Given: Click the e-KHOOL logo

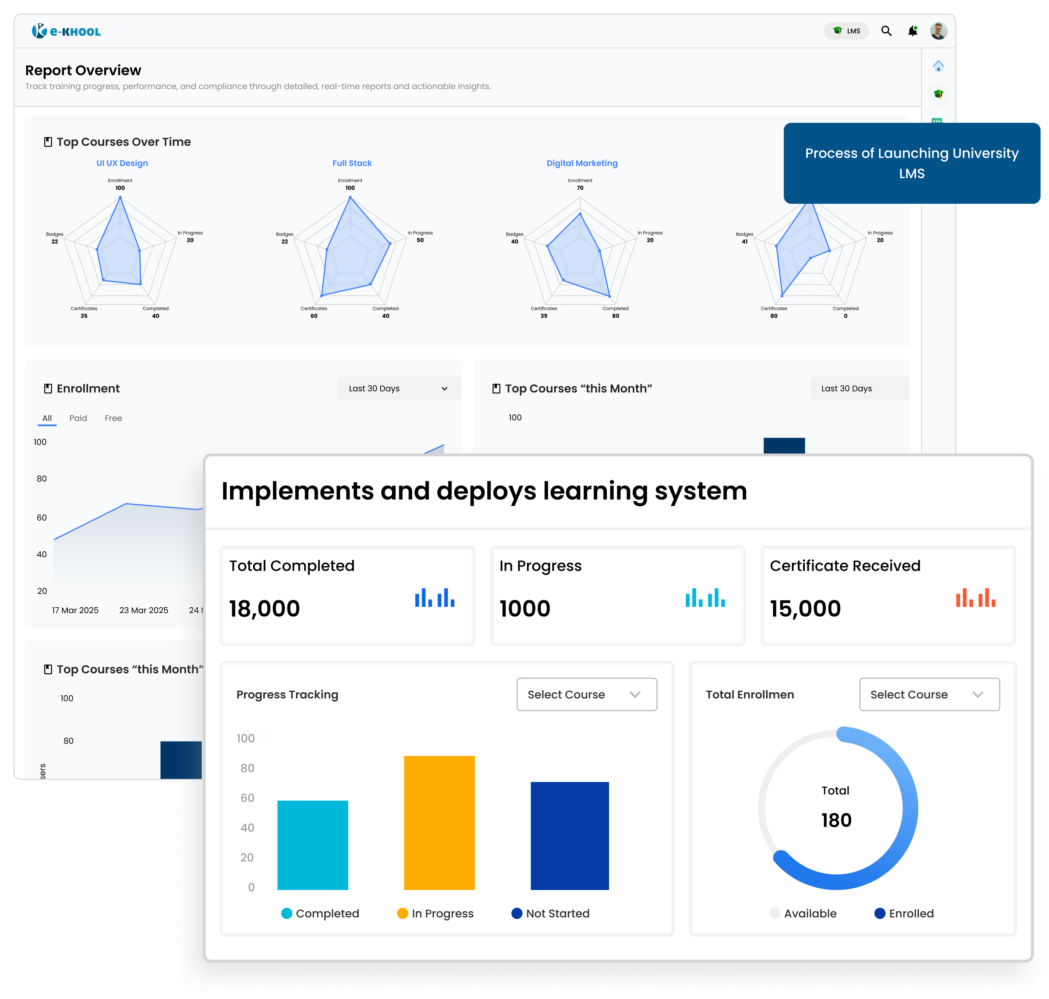Looking at the screenshot, I should [x=66, y=31].
